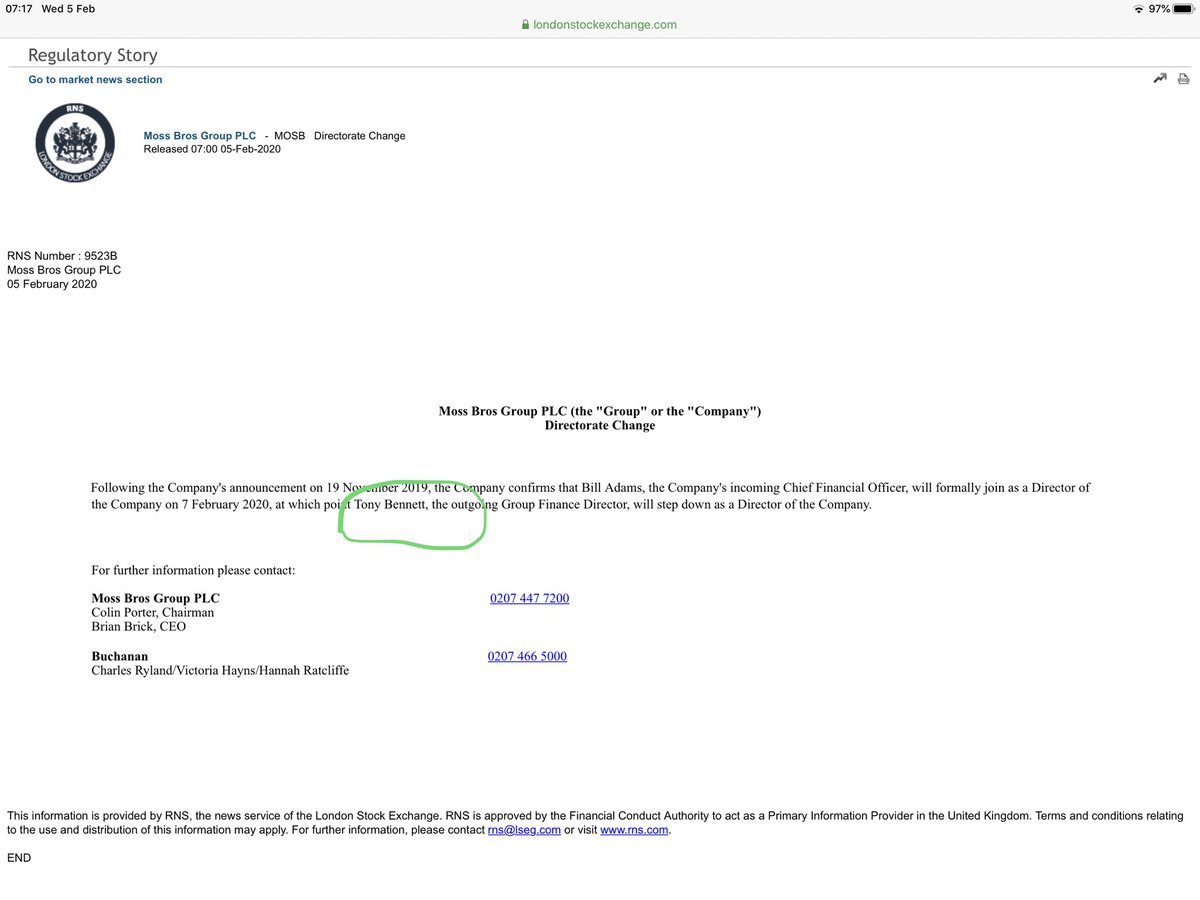Select 'For further information please contact:' text

(x=193, y=570)
